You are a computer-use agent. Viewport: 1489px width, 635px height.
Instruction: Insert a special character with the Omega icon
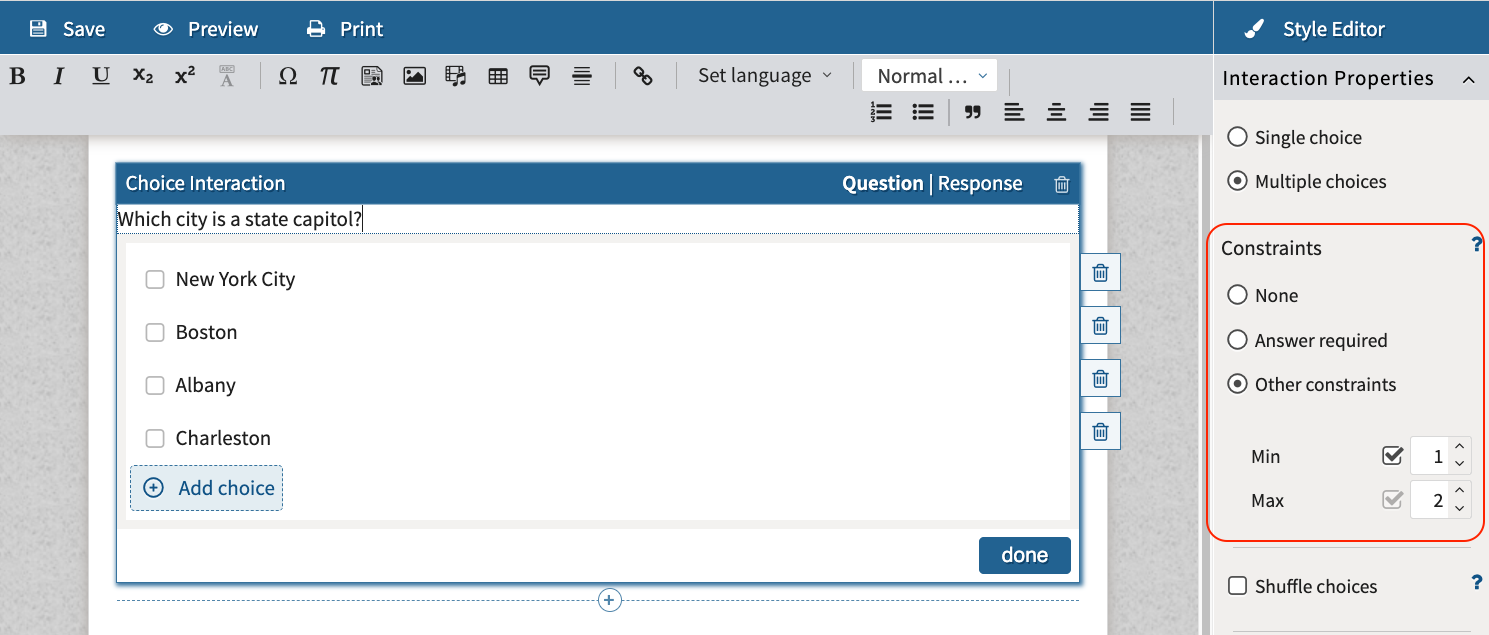coord(288,75)
